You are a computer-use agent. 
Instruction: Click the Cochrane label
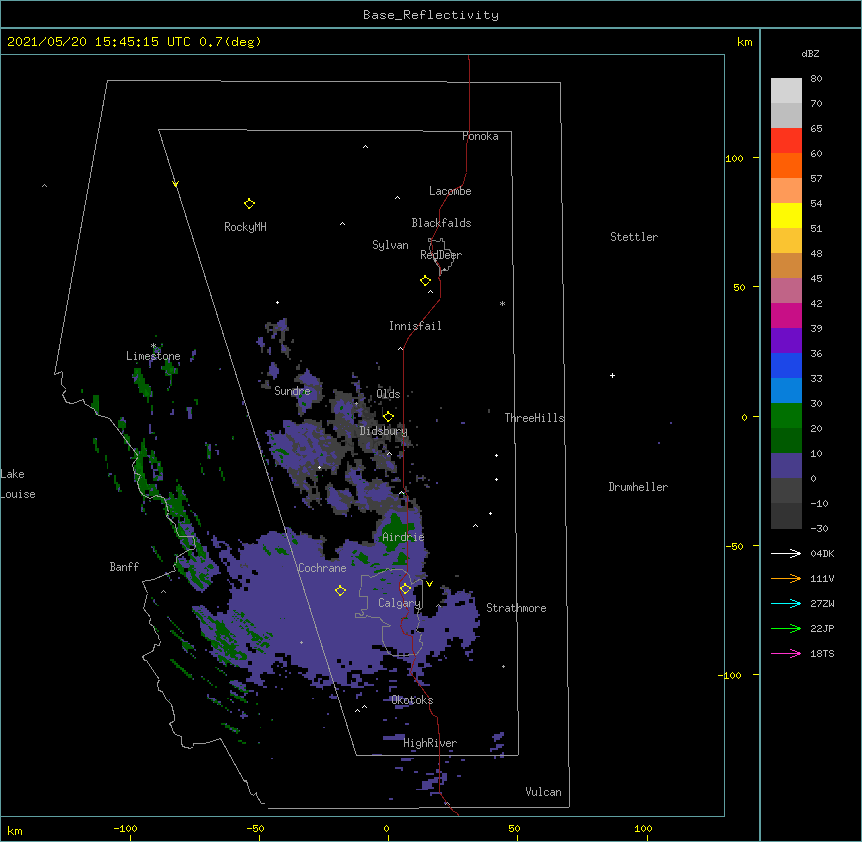click(322, 568)
